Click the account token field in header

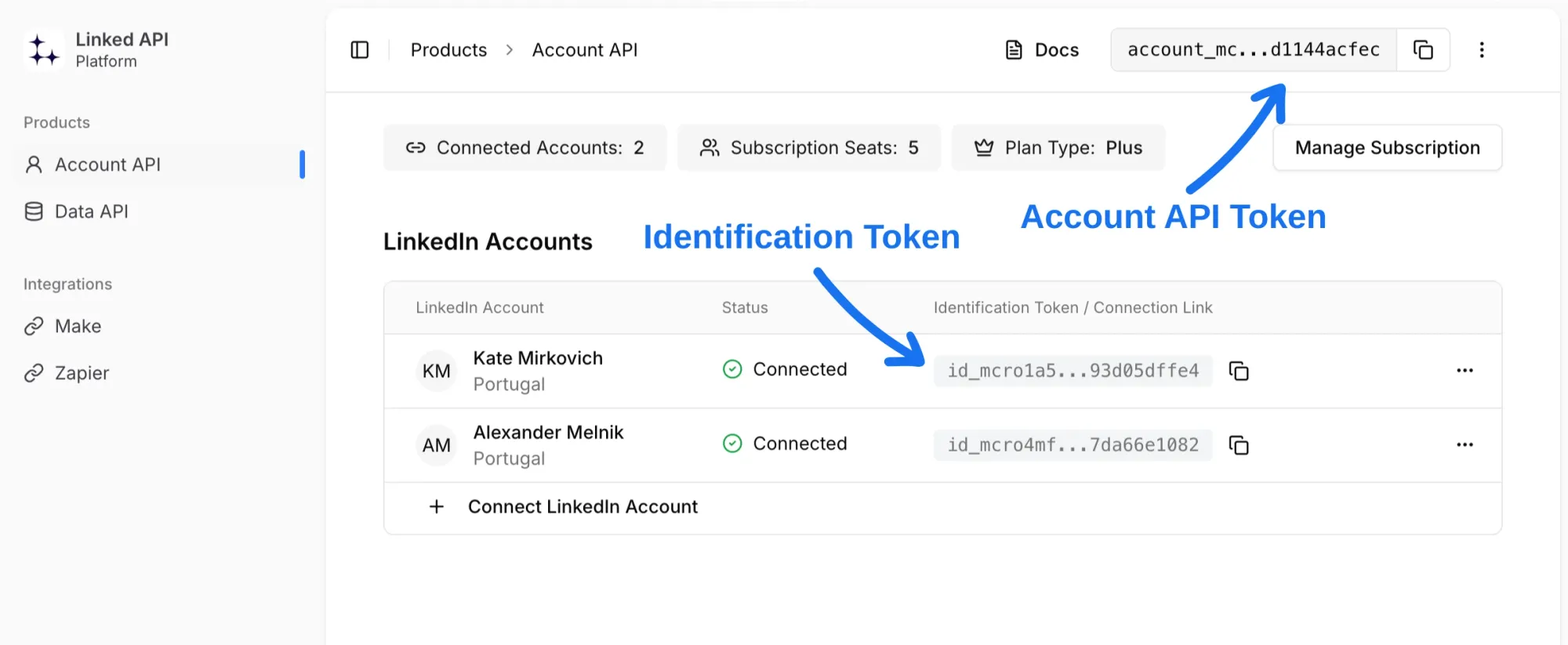click(x=1254, y=50)
